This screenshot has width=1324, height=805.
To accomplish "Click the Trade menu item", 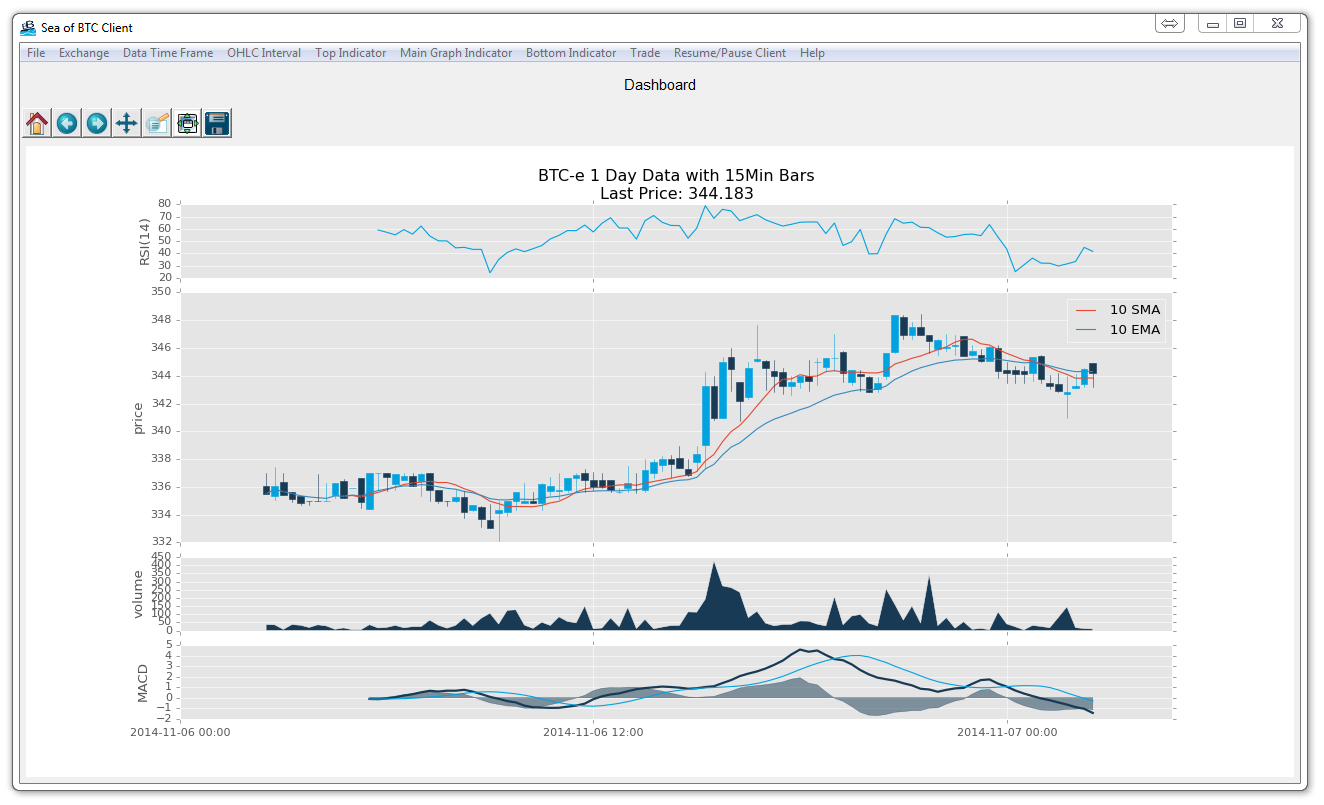I will click(x=645, y=53).
